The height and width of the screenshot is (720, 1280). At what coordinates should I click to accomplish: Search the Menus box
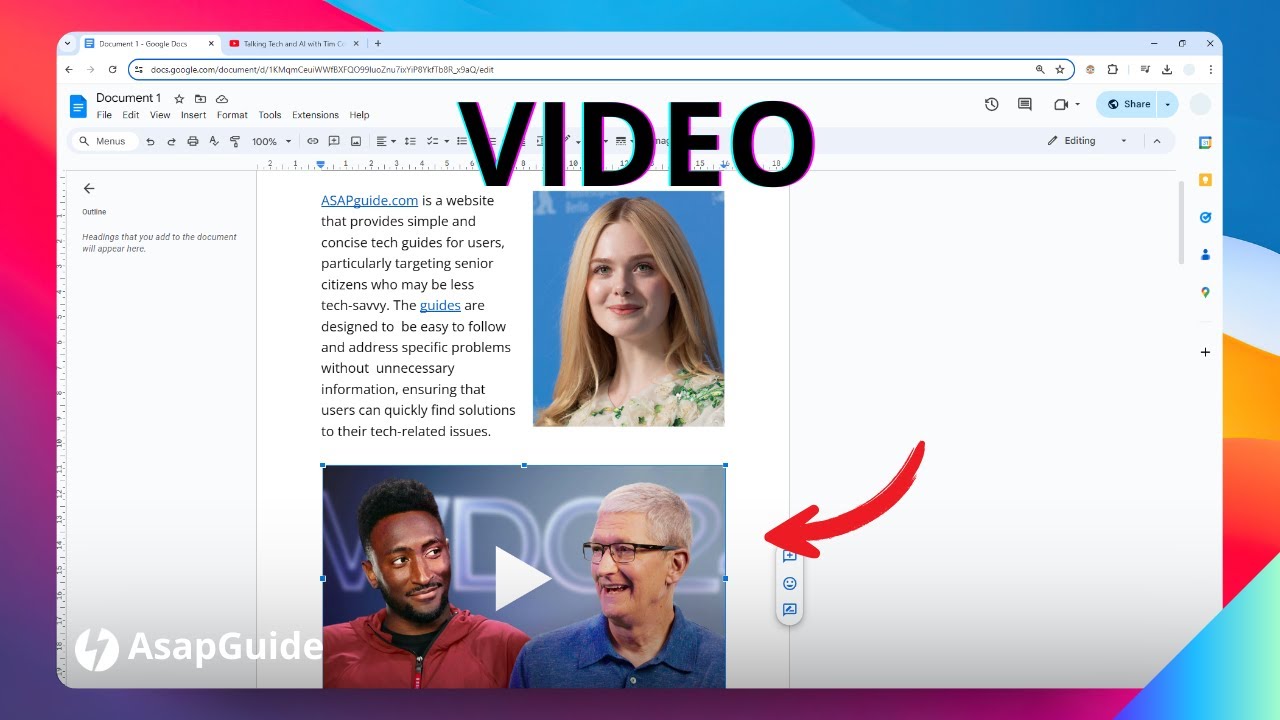tap(103, 141)
